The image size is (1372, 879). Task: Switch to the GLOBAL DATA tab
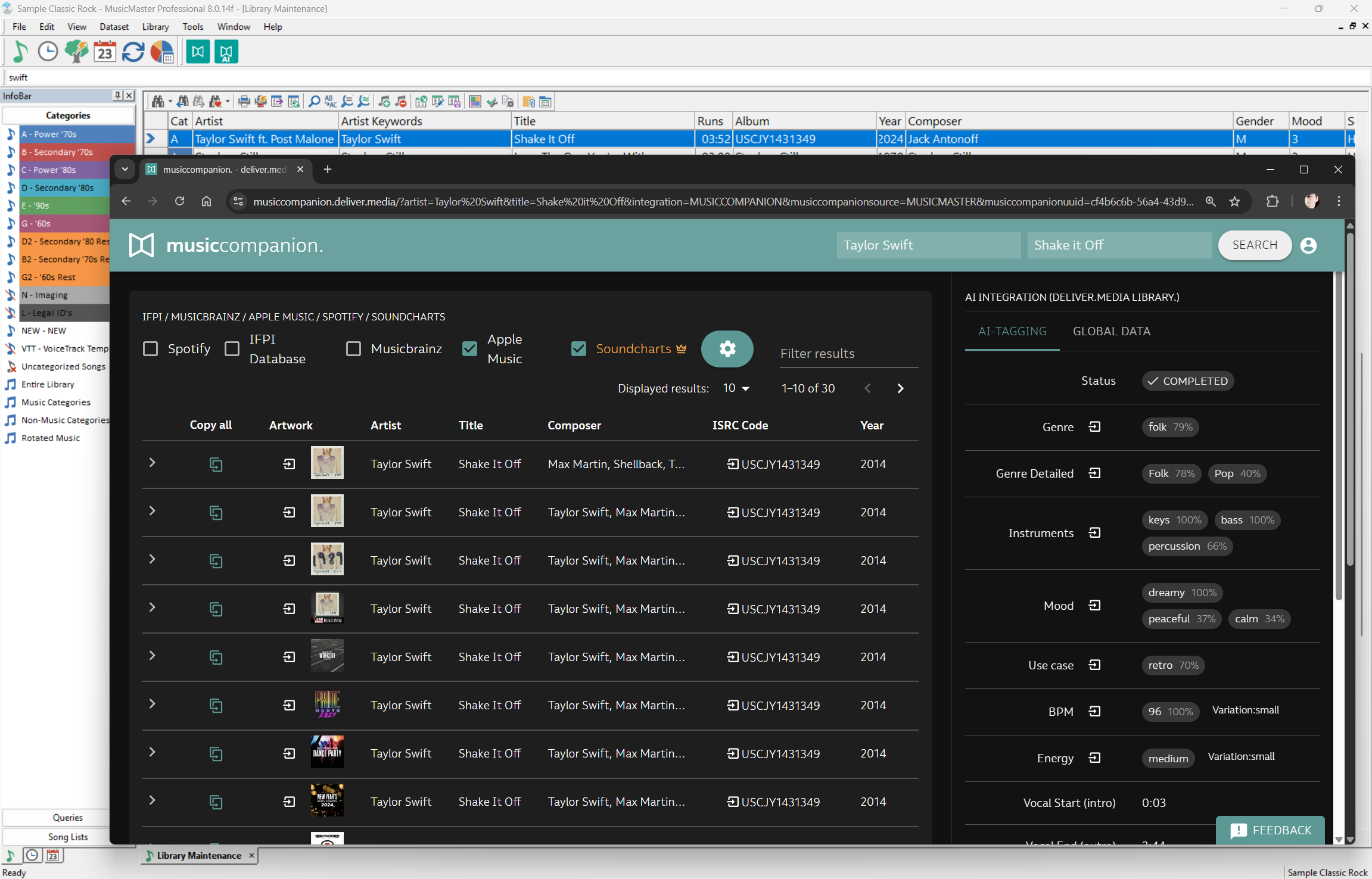click(1111, 332)
